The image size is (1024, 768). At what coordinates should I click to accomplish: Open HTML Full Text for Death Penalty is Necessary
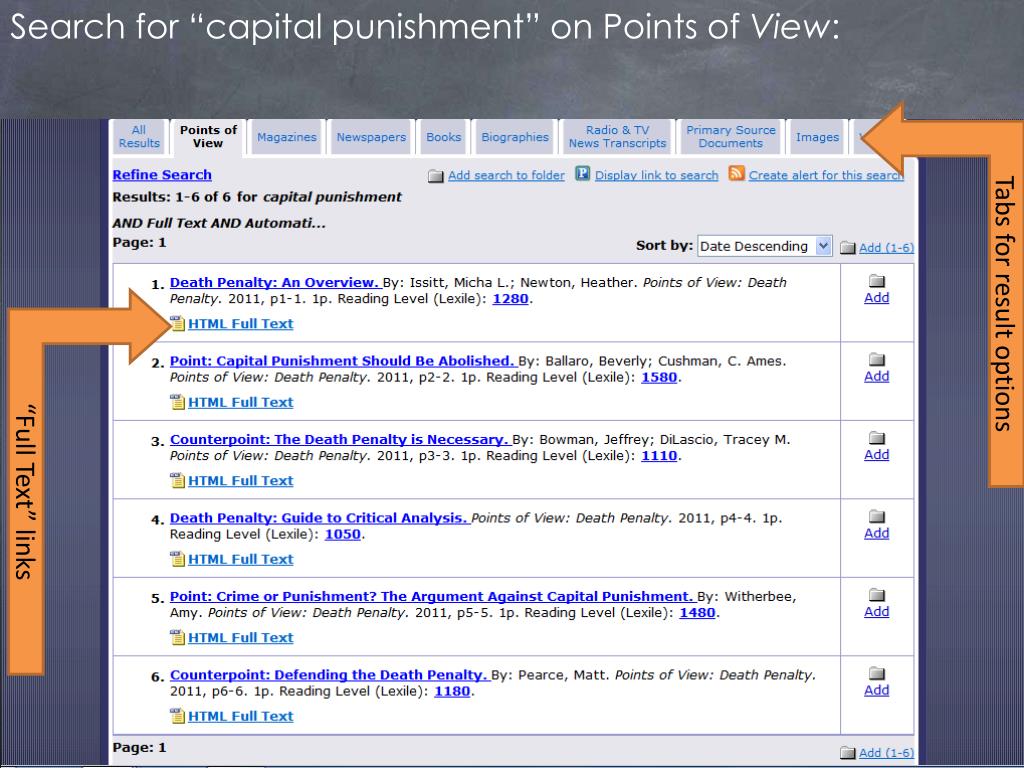(x=240, y=481)
